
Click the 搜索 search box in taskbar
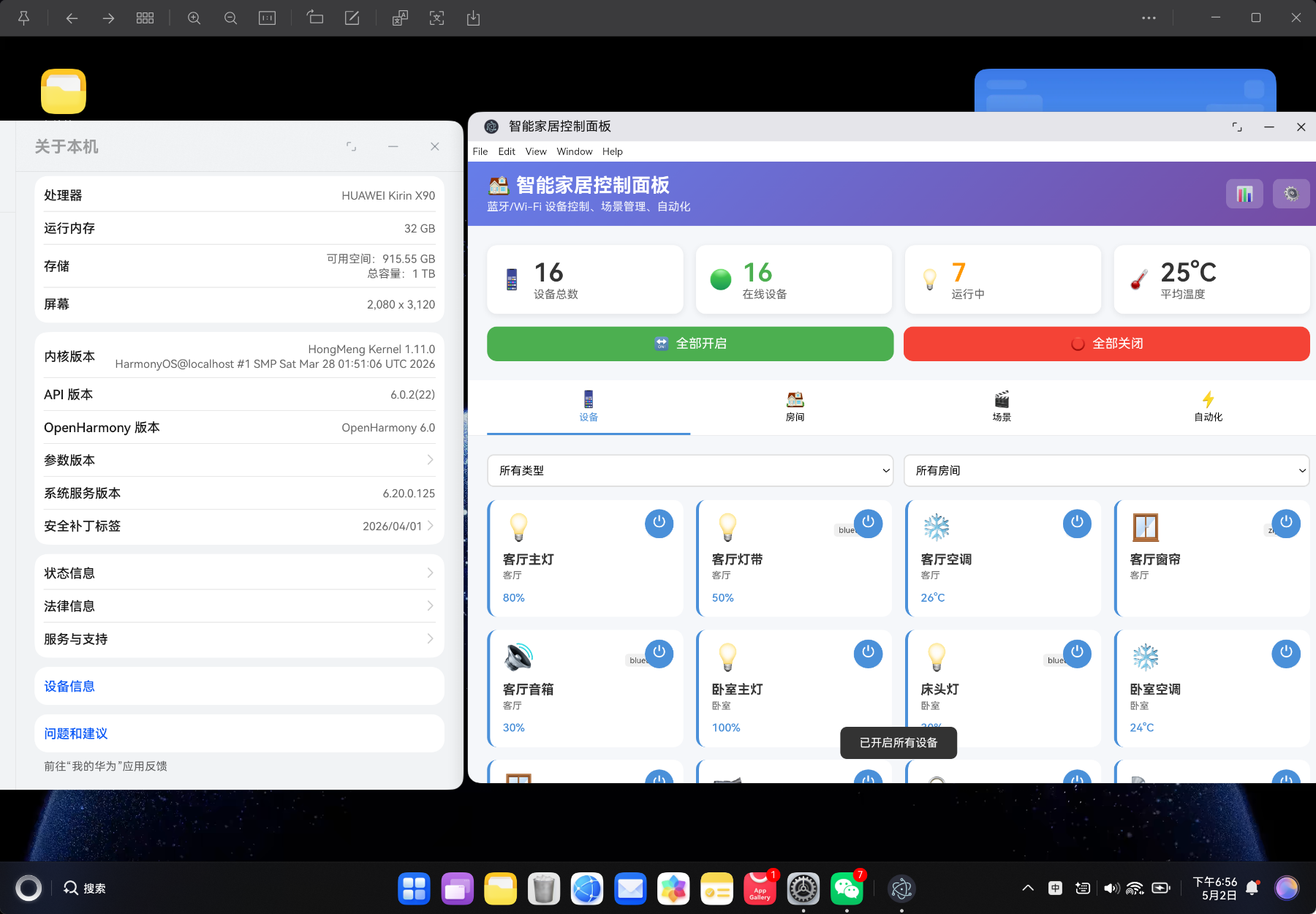point(86,888)
